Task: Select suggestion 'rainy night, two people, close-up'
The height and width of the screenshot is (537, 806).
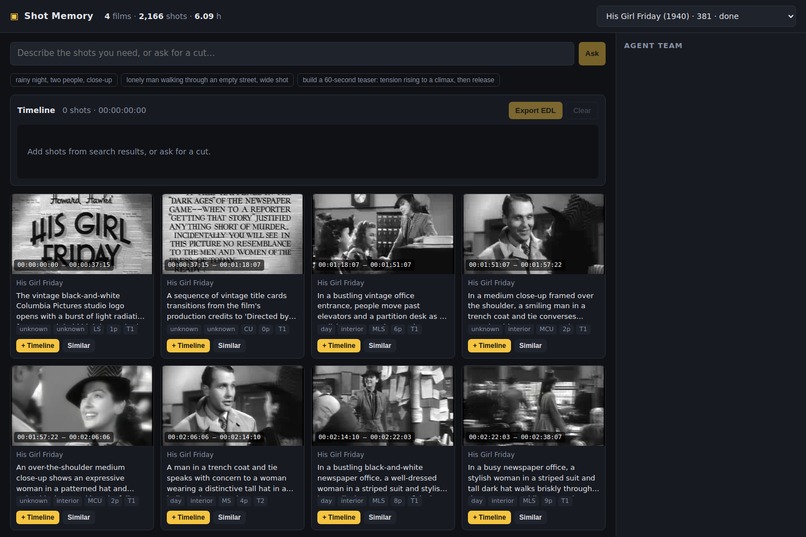Action: coord(64,80)
